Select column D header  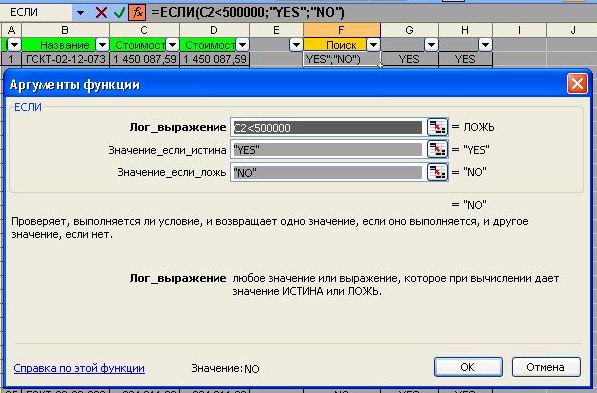pos(214,30)
